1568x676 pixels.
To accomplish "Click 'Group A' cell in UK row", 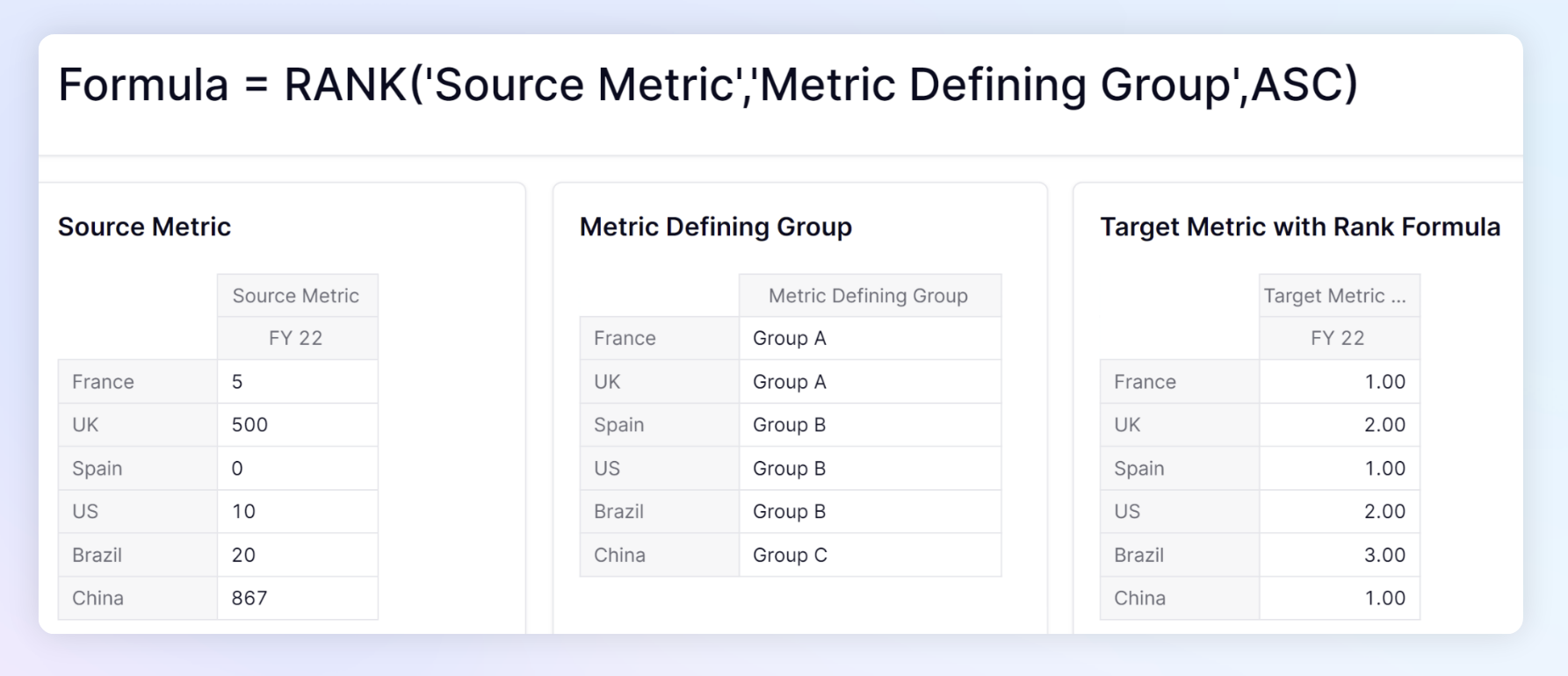I will tap(870, 382).
